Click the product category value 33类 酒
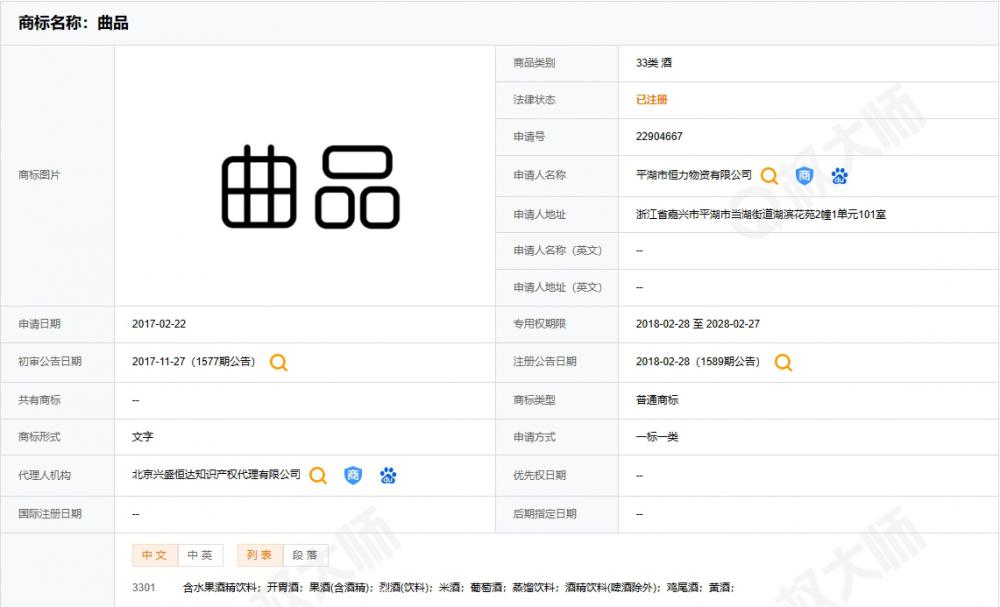 (x=654, y=62)
